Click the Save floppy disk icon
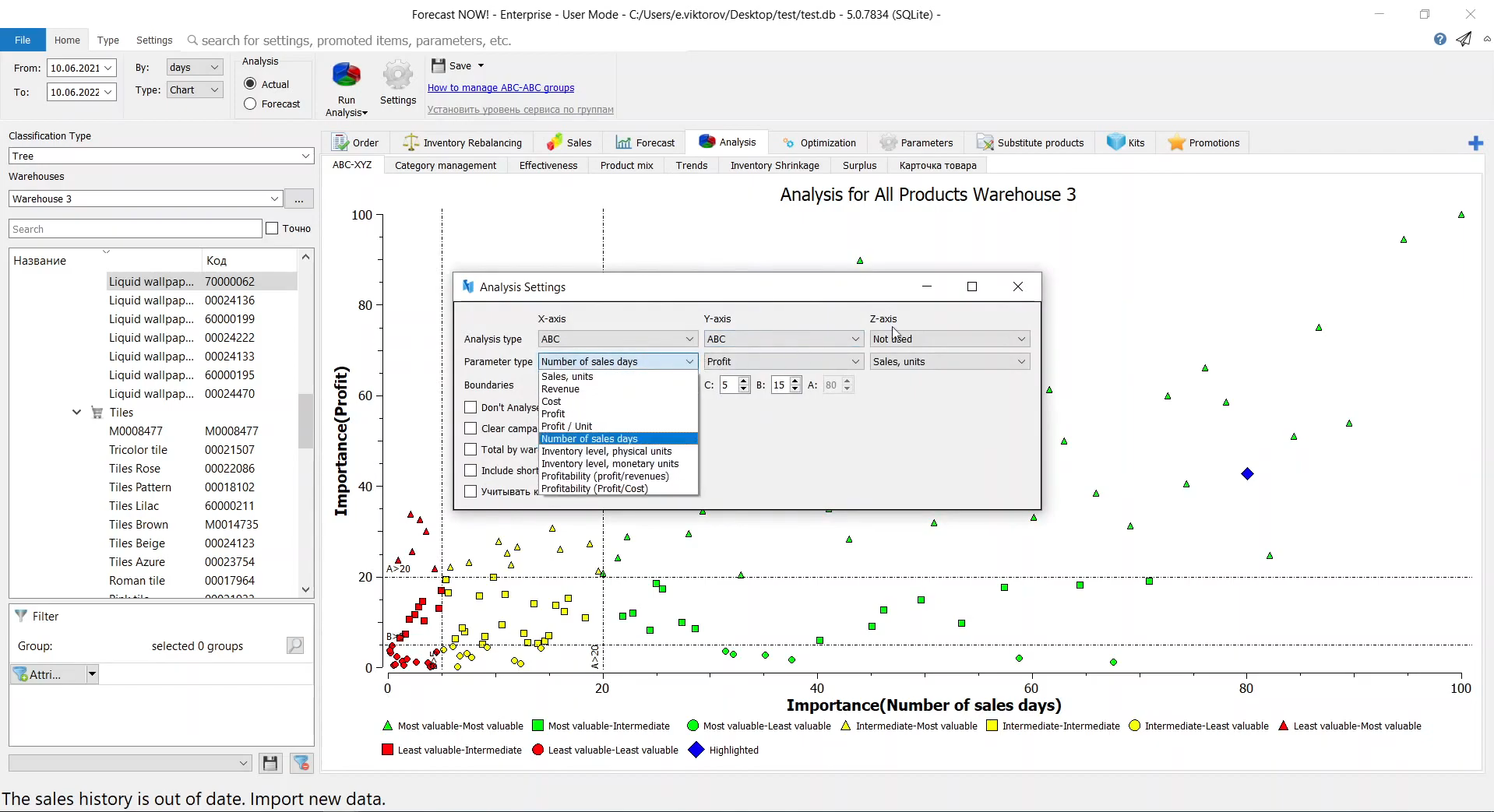 (x=439, y=66)
